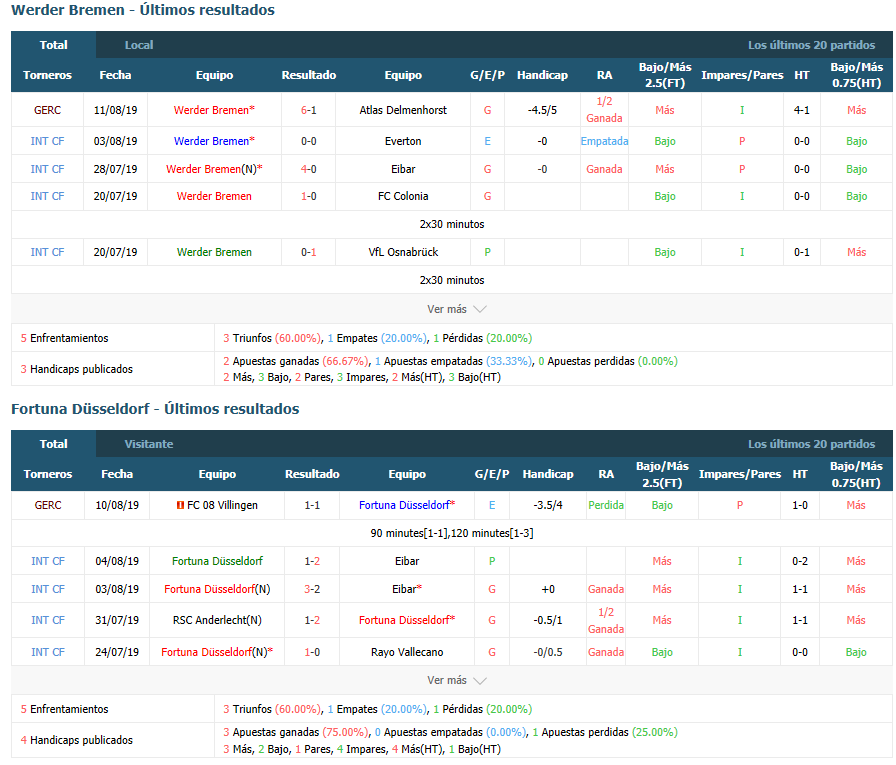This screenshot has width=896, height=765.
Task: Click the -0/0.5 handicap in Rayo Vallecano row
Action: tap(547, 652)
